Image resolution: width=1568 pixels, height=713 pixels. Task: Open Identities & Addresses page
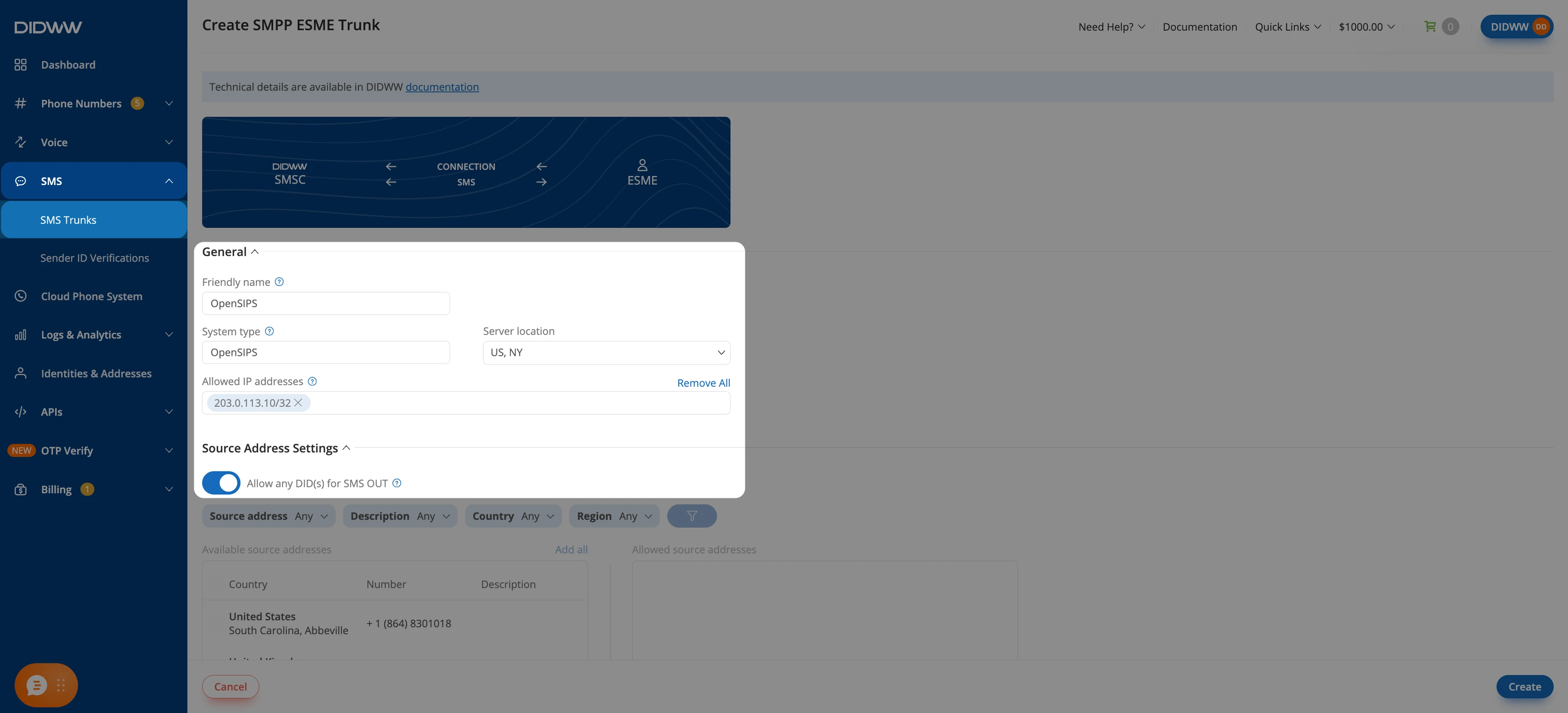coord(96,373)
